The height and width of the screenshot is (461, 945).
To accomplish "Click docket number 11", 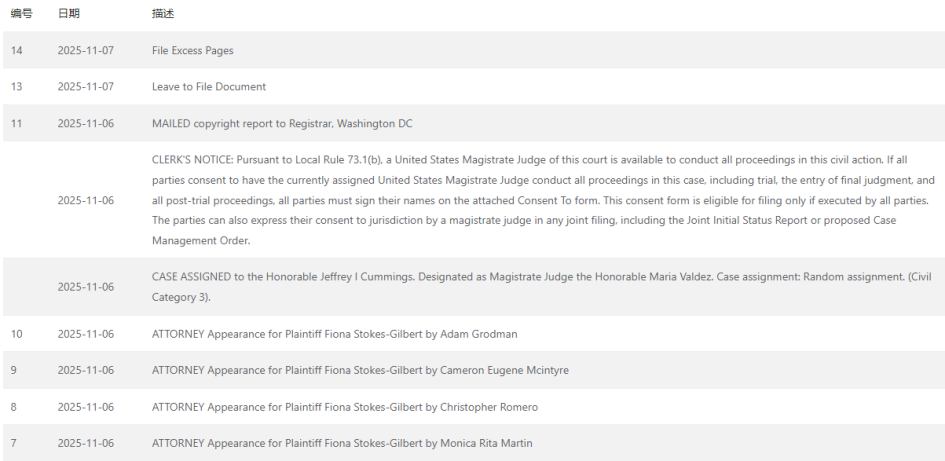I will point(16,124).
